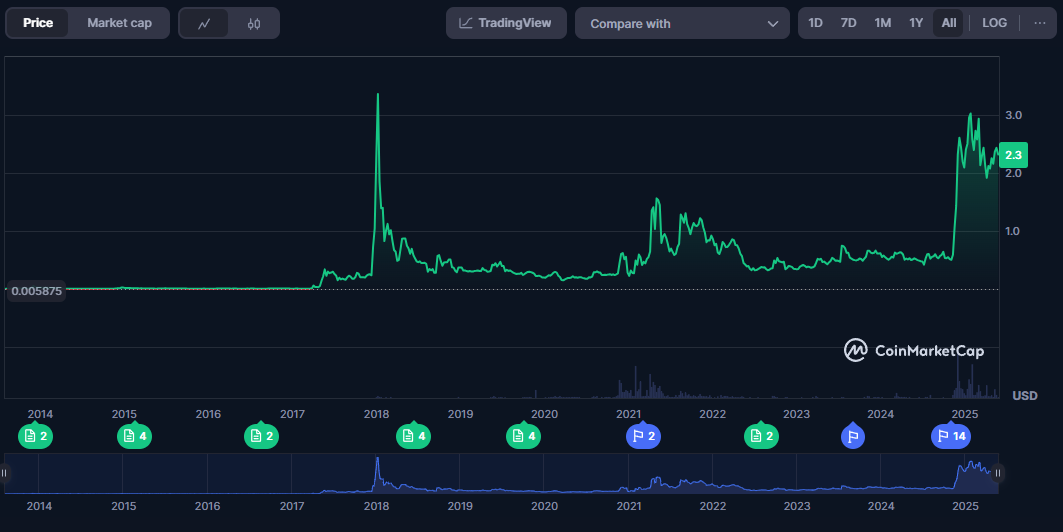Viewport: 1063px width, 532px height.
Task: Set range to 1M
Action: click(x=882, y=23)
